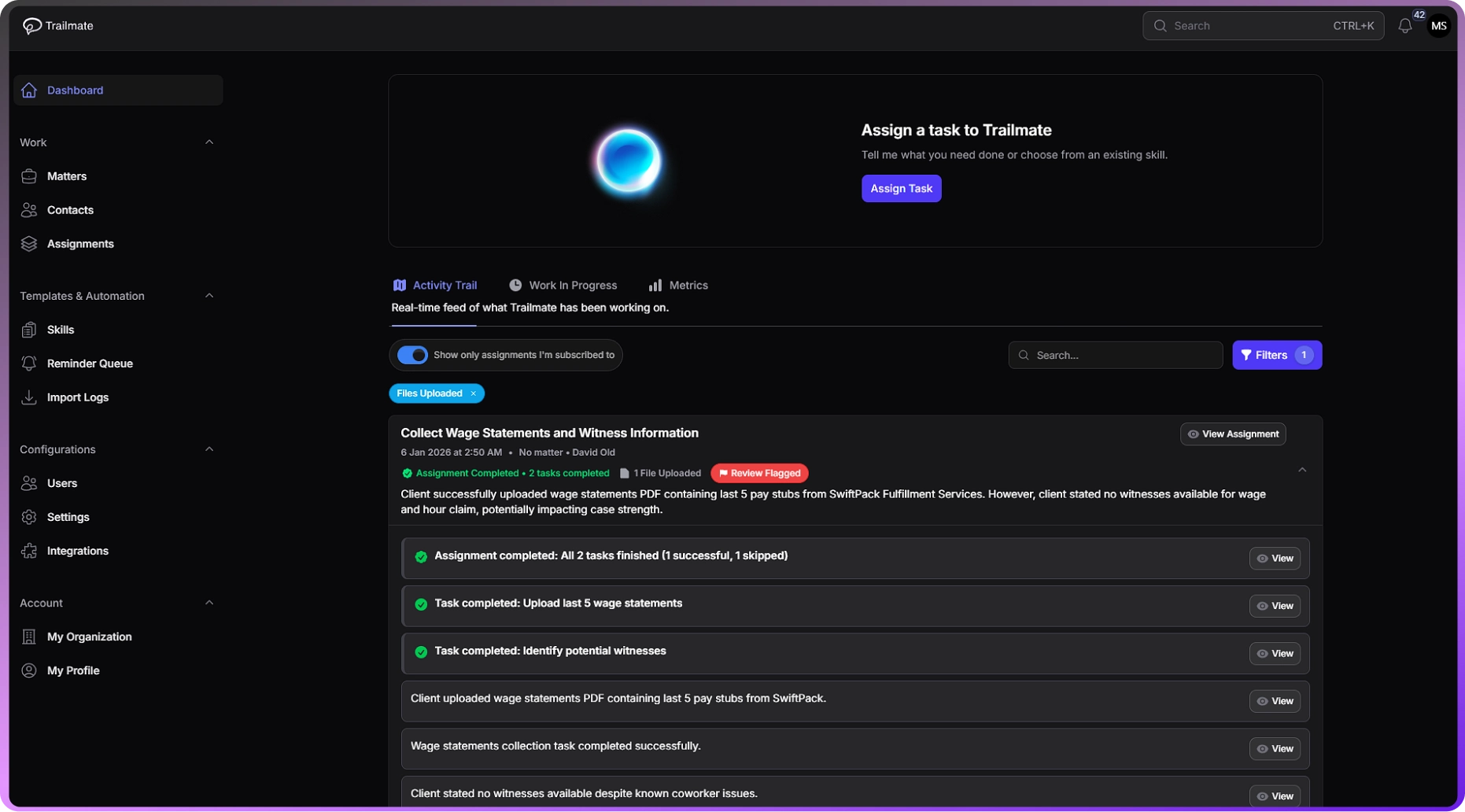Open Integrations puzzle icon in sidebar
This screenshot has height=812, width=1465.
(x=29, y=551)
